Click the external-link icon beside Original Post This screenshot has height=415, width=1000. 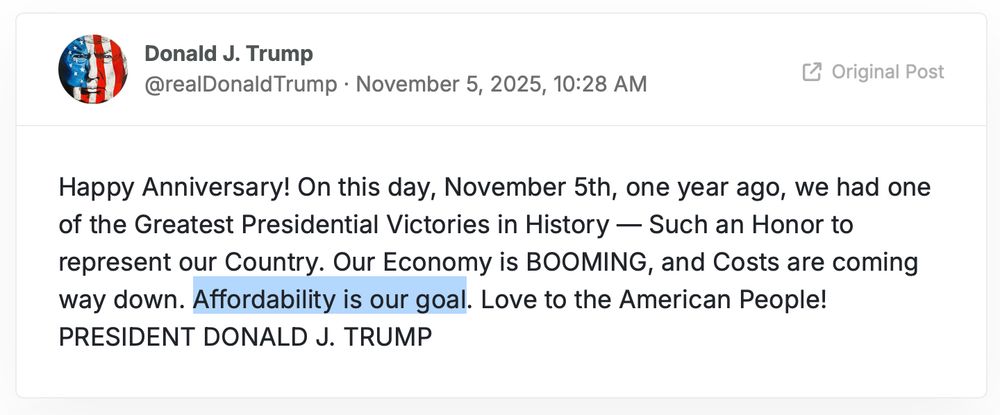[x=812, y=72]
